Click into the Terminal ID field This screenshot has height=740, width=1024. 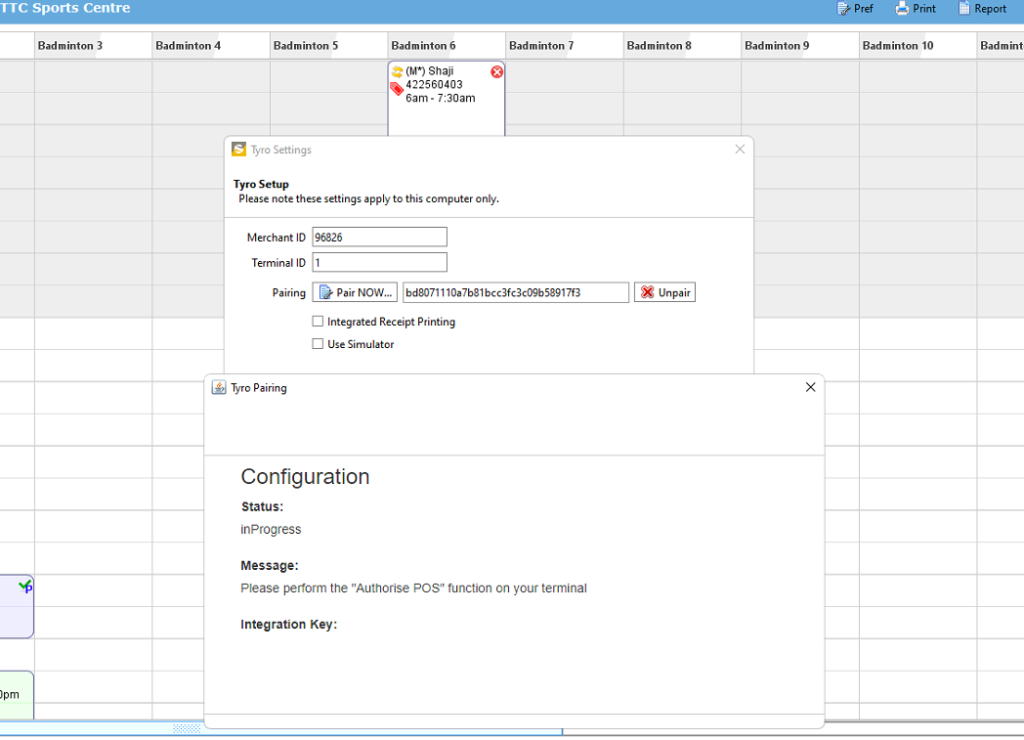(x=379, y=263)
